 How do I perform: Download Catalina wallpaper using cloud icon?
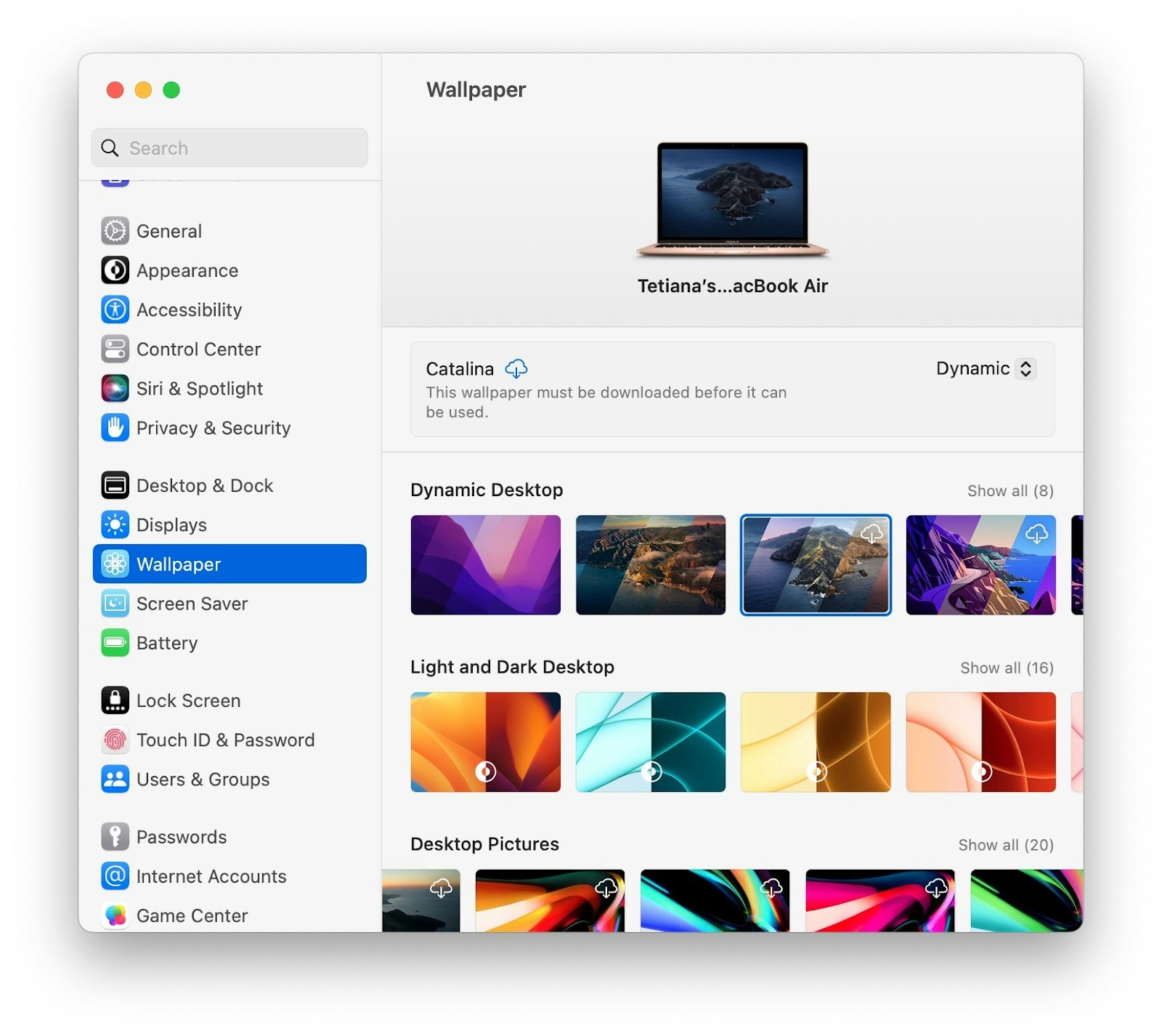coord(516,369)
